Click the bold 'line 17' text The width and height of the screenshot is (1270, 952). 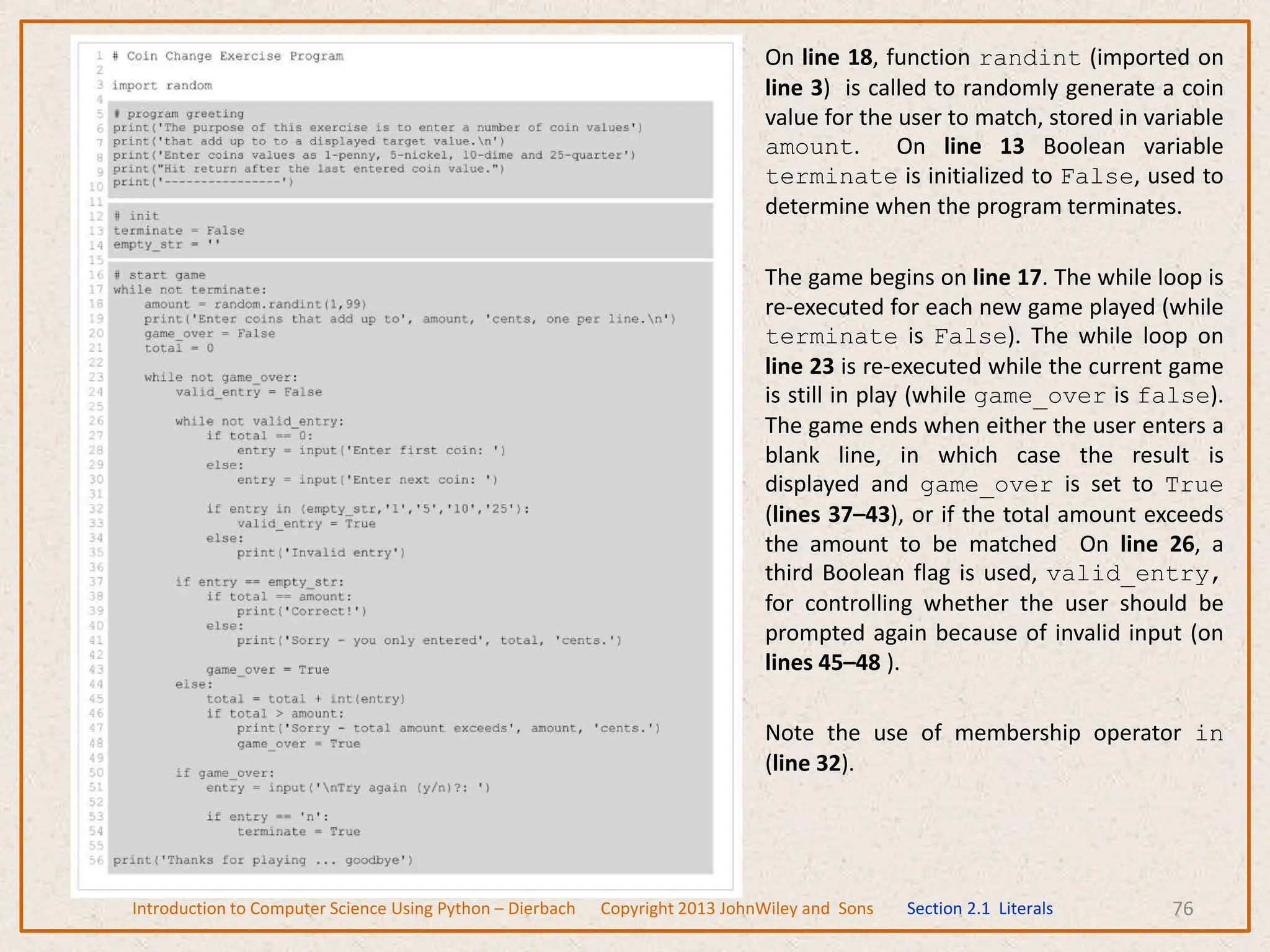pyautogui.click(x=1007, y=277)
